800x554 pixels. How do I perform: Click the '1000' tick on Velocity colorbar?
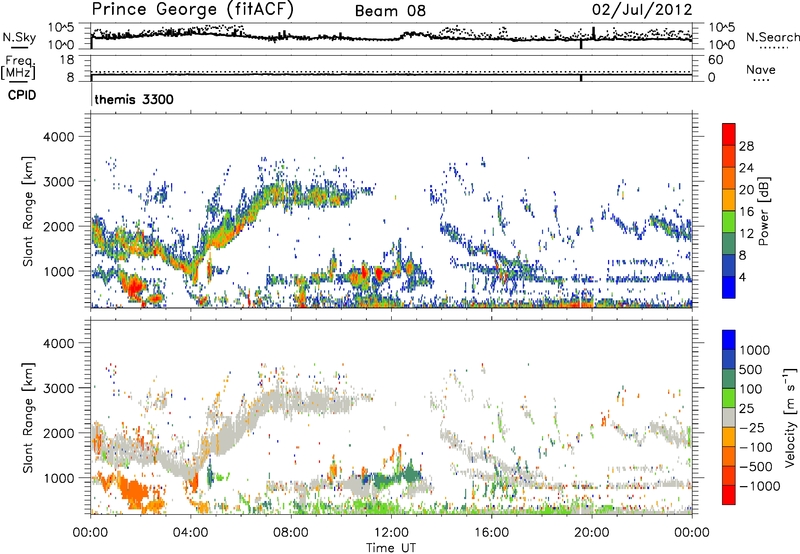pos(755,350)
